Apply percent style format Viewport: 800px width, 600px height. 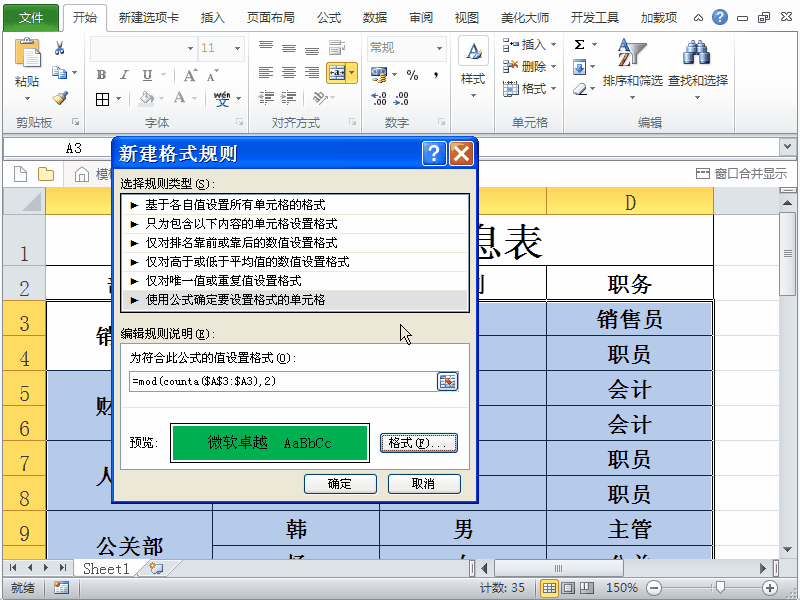click(x=412, y=76)
